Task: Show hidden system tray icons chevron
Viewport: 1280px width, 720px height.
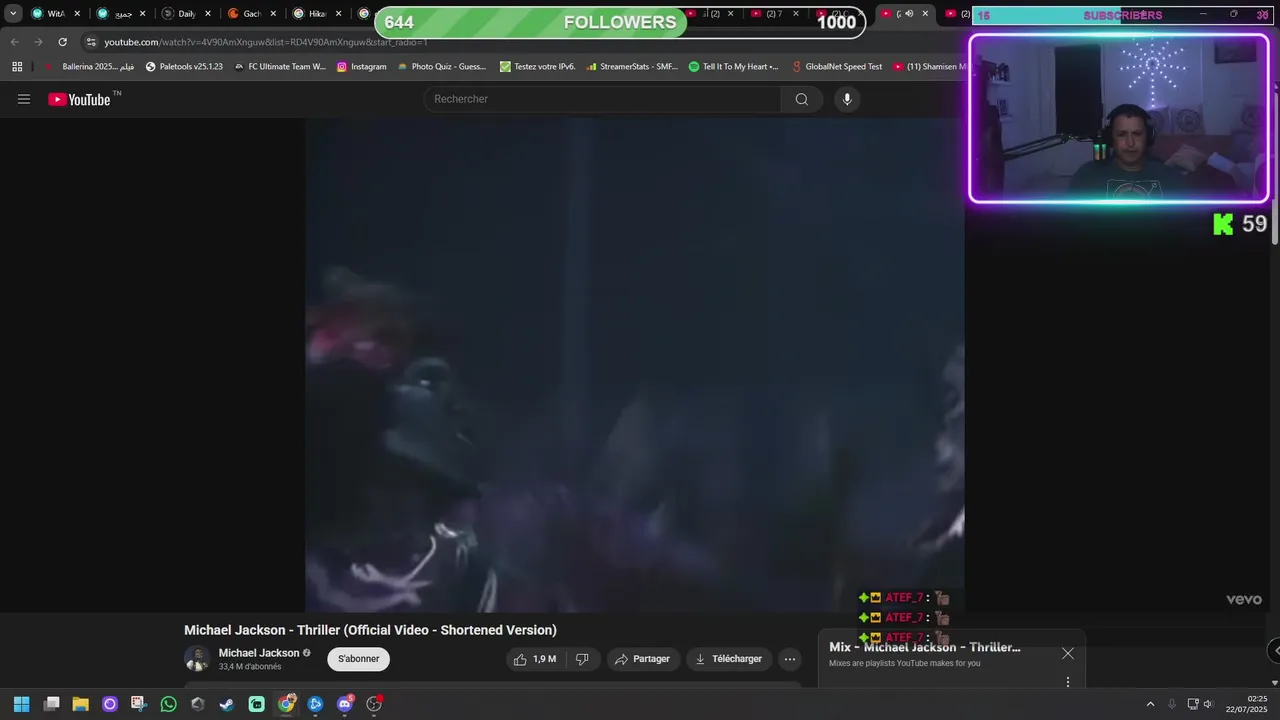Action: coord(1150,704)
